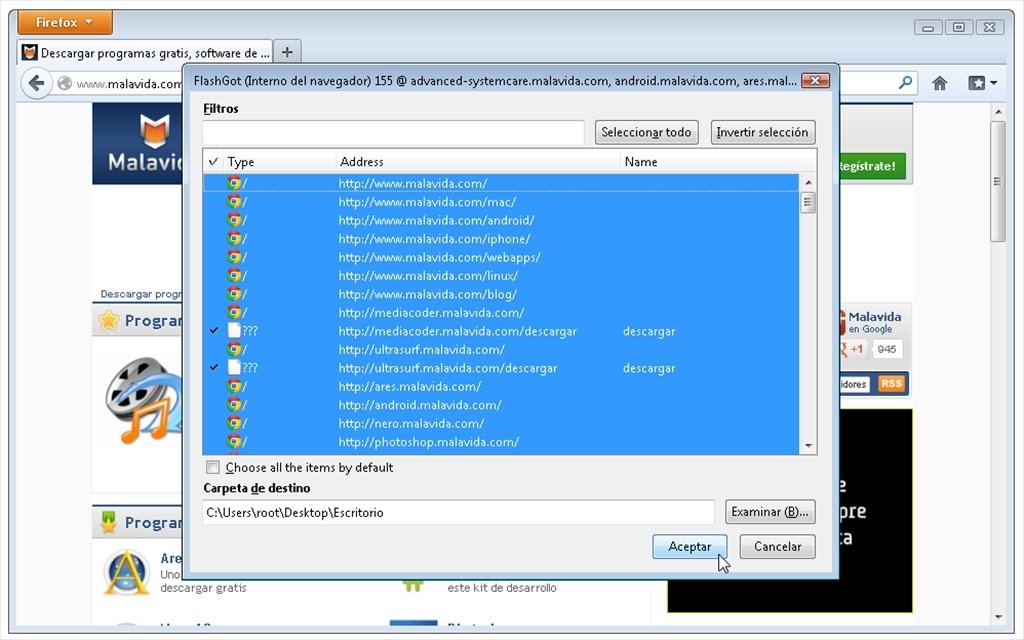1024x640 pixels.
Task: Open the Firefox home page icon
Action: 940,83
